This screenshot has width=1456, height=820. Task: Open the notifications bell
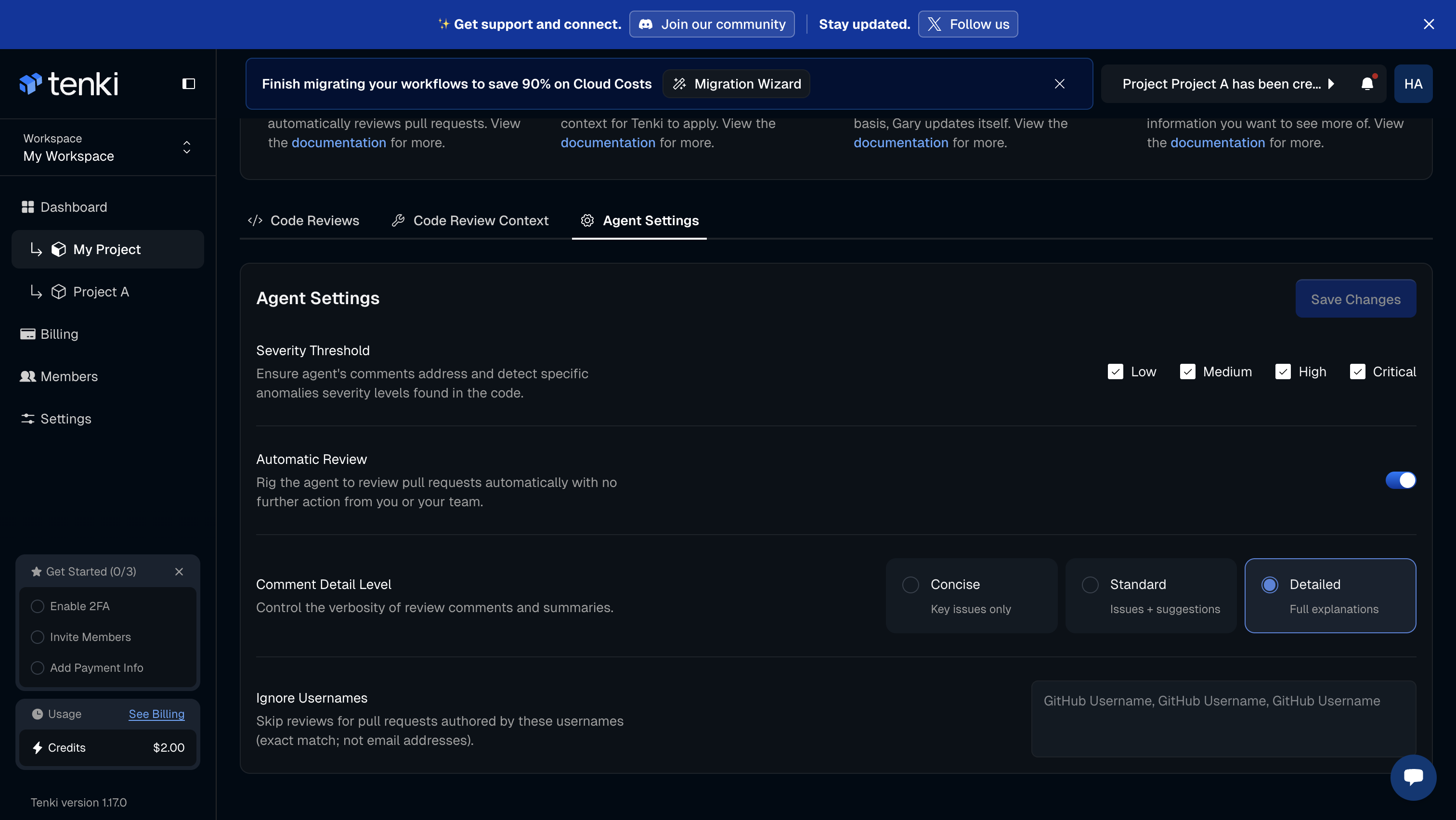click(1367, 84)
